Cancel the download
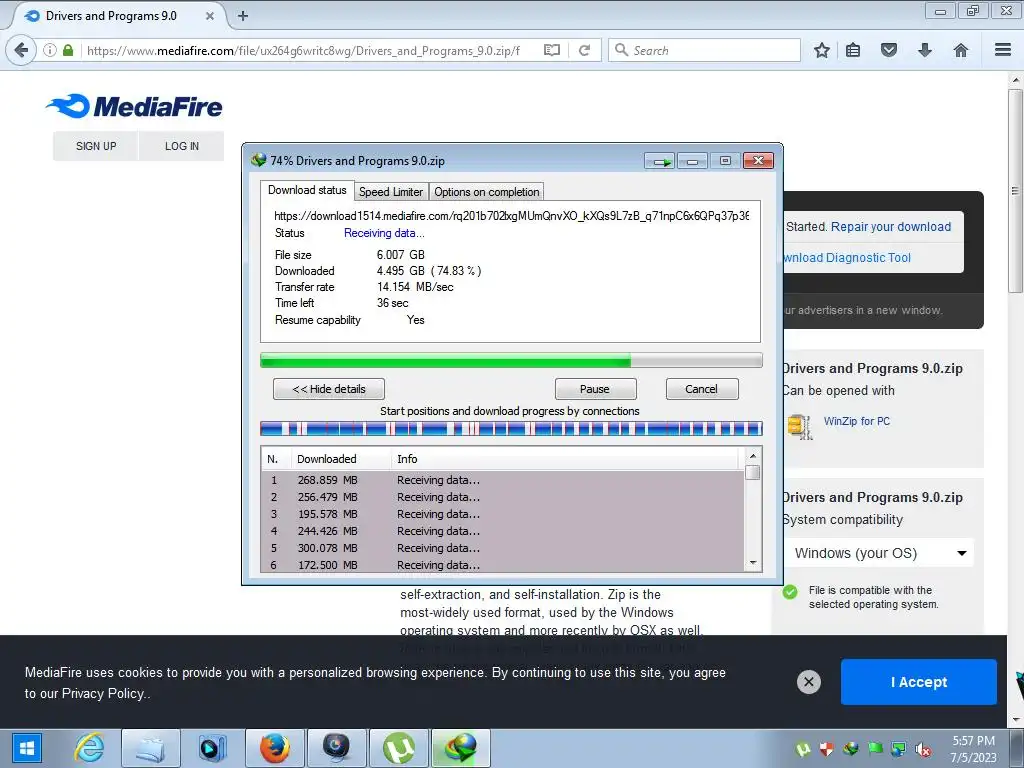1024x768 pixels. (701, 389)
